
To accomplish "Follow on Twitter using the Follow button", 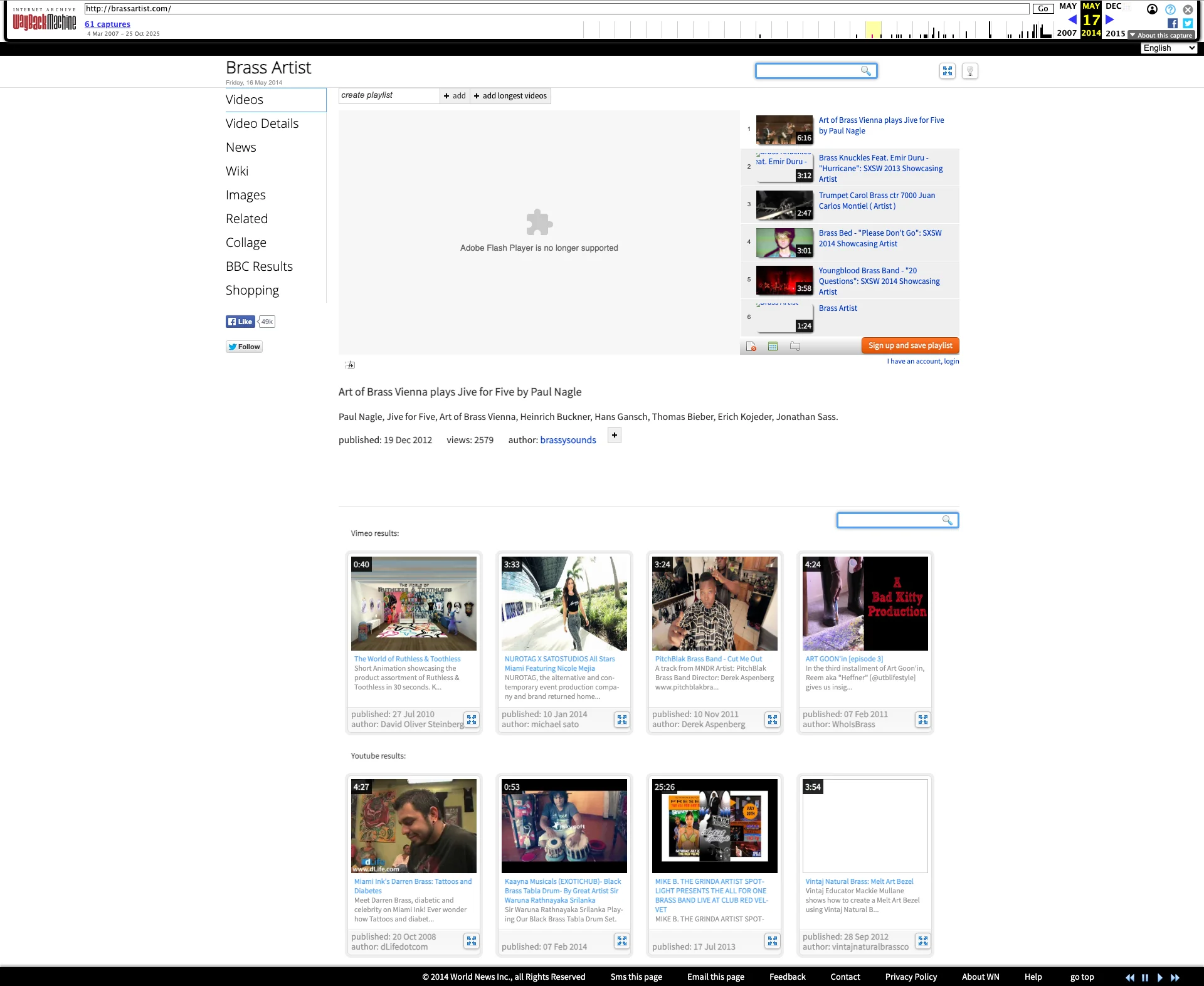I will tap(244, 346).
